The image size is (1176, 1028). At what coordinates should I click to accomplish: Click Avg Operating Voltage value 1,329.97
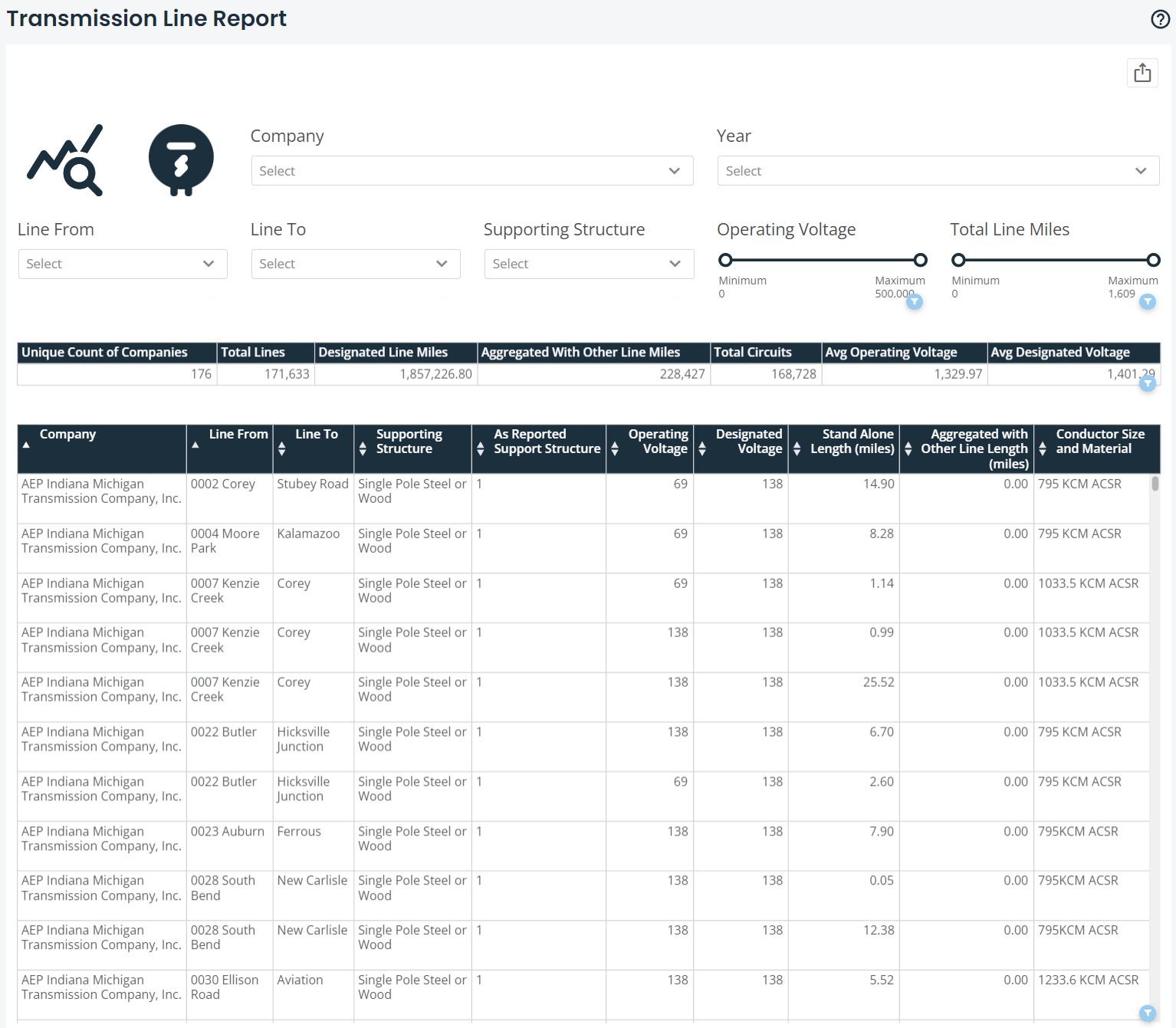click(x=958, y=374)
